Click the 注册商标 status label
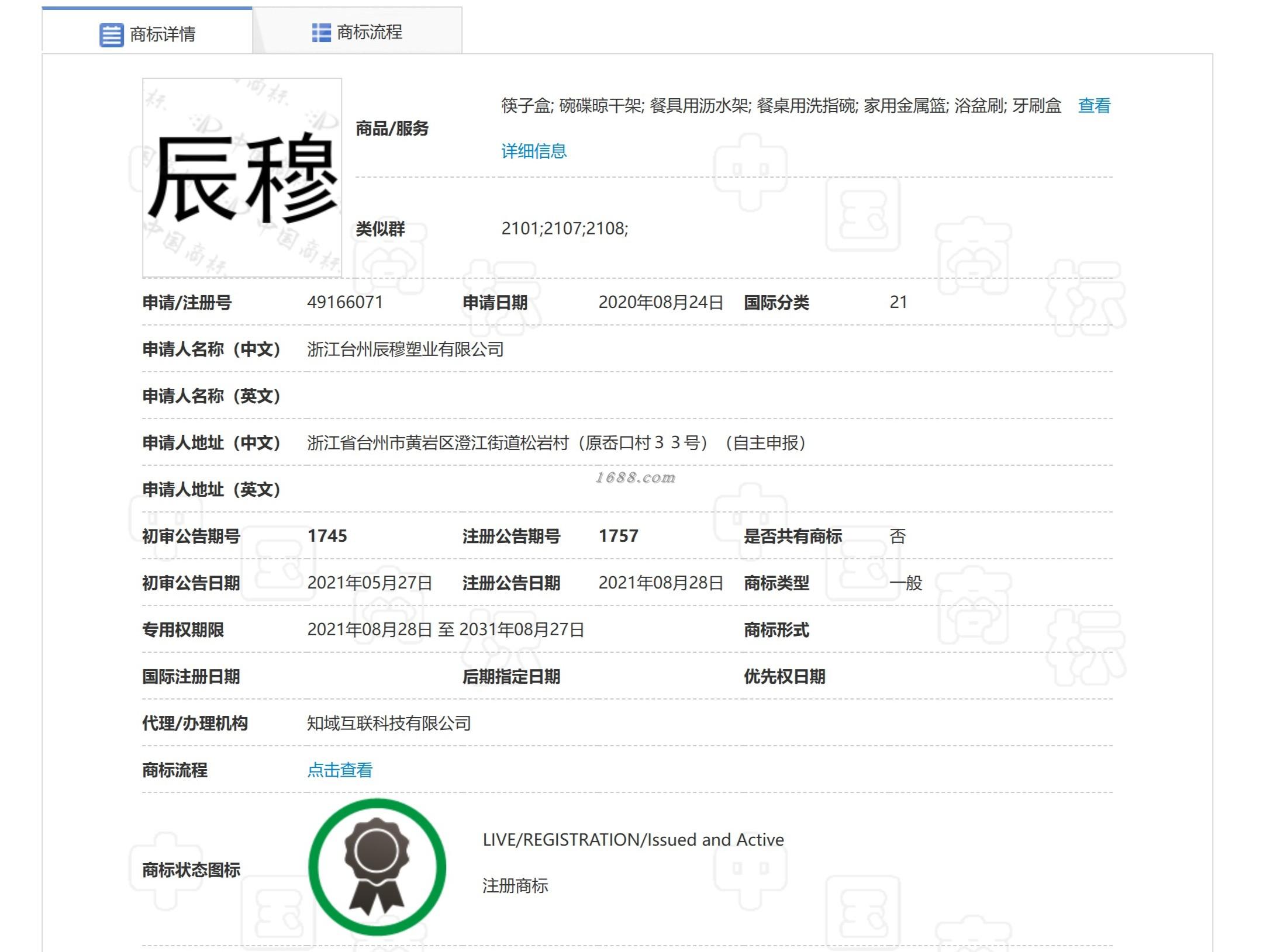Viewport: 1270px width, 952px height. 515,886
